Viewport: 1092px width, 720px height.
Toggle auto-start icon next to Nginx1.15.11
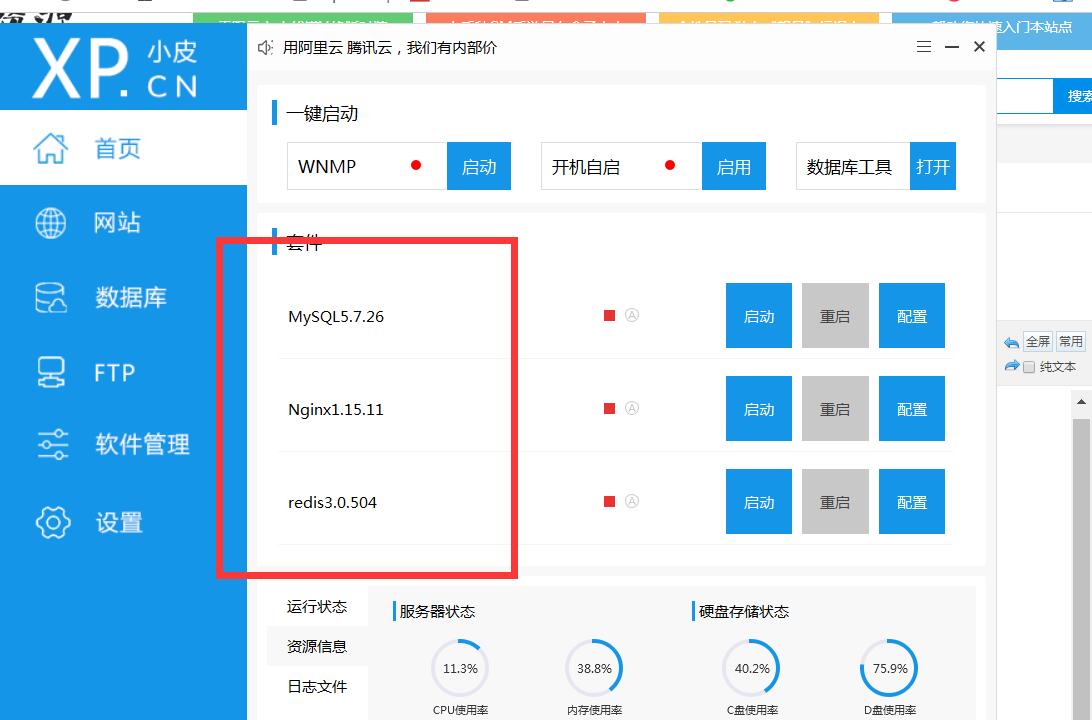tap(632, 408)
